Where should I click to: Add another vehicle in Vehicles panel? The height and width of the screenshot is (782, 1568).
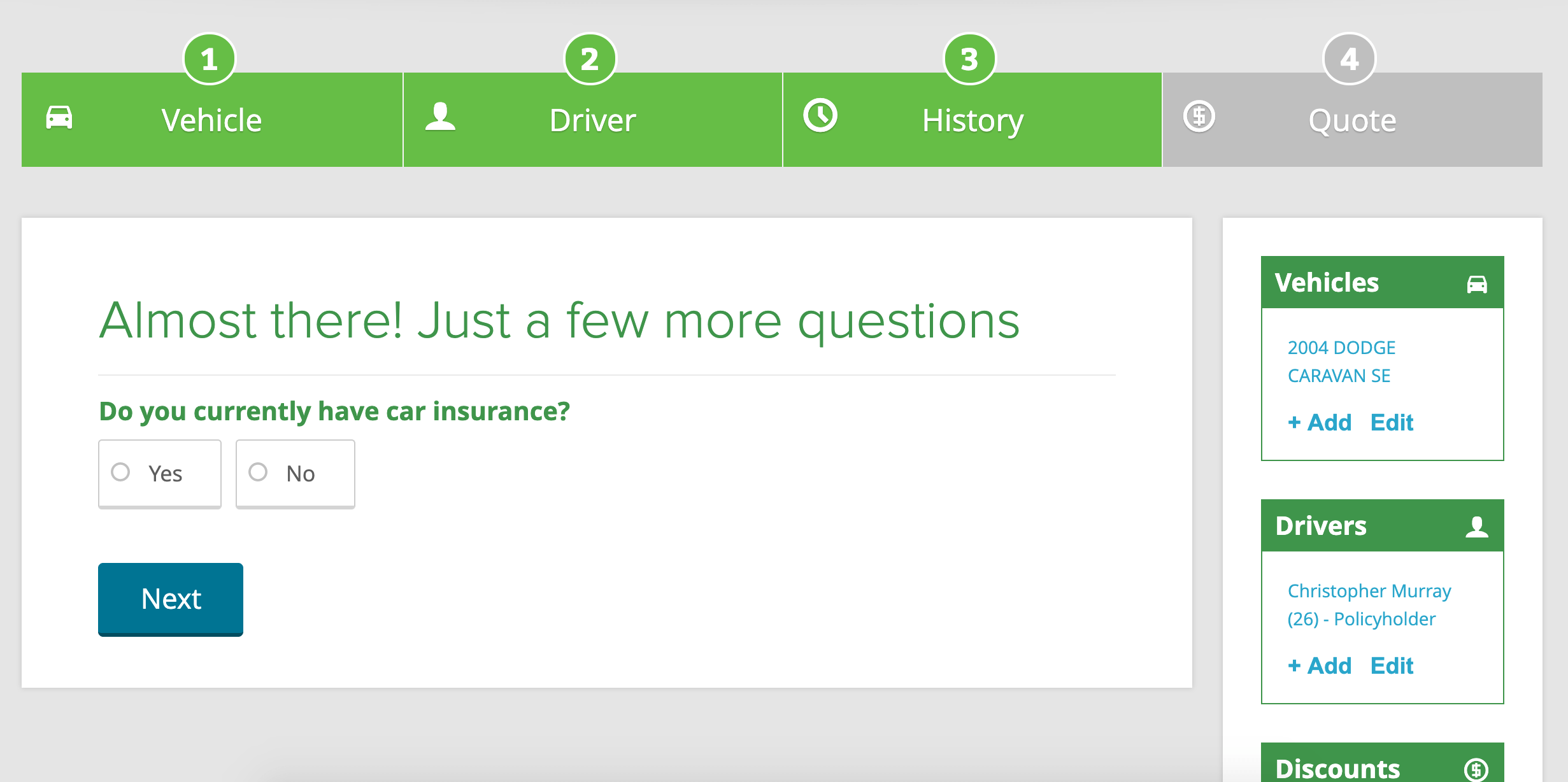pos(1319,422)
